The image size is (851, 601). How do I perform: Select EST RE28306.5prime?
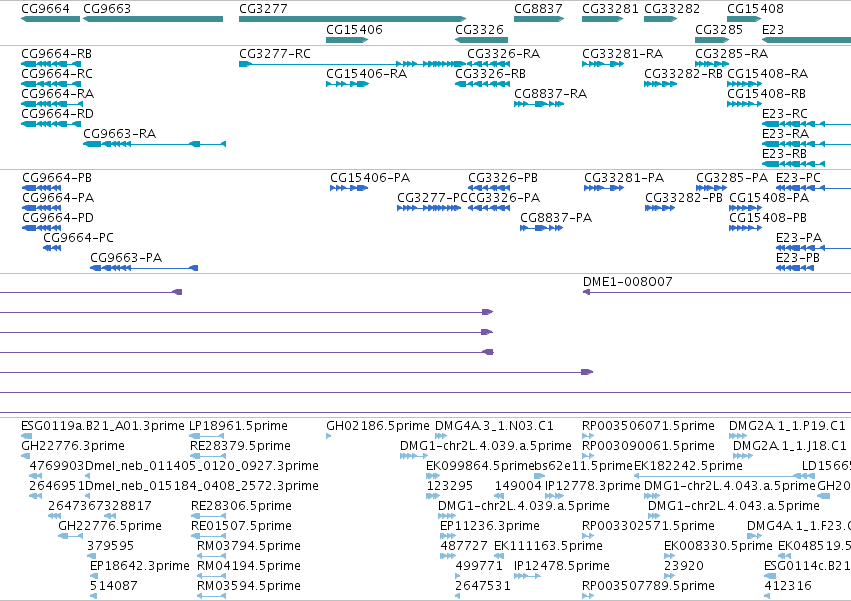(242, 505)
